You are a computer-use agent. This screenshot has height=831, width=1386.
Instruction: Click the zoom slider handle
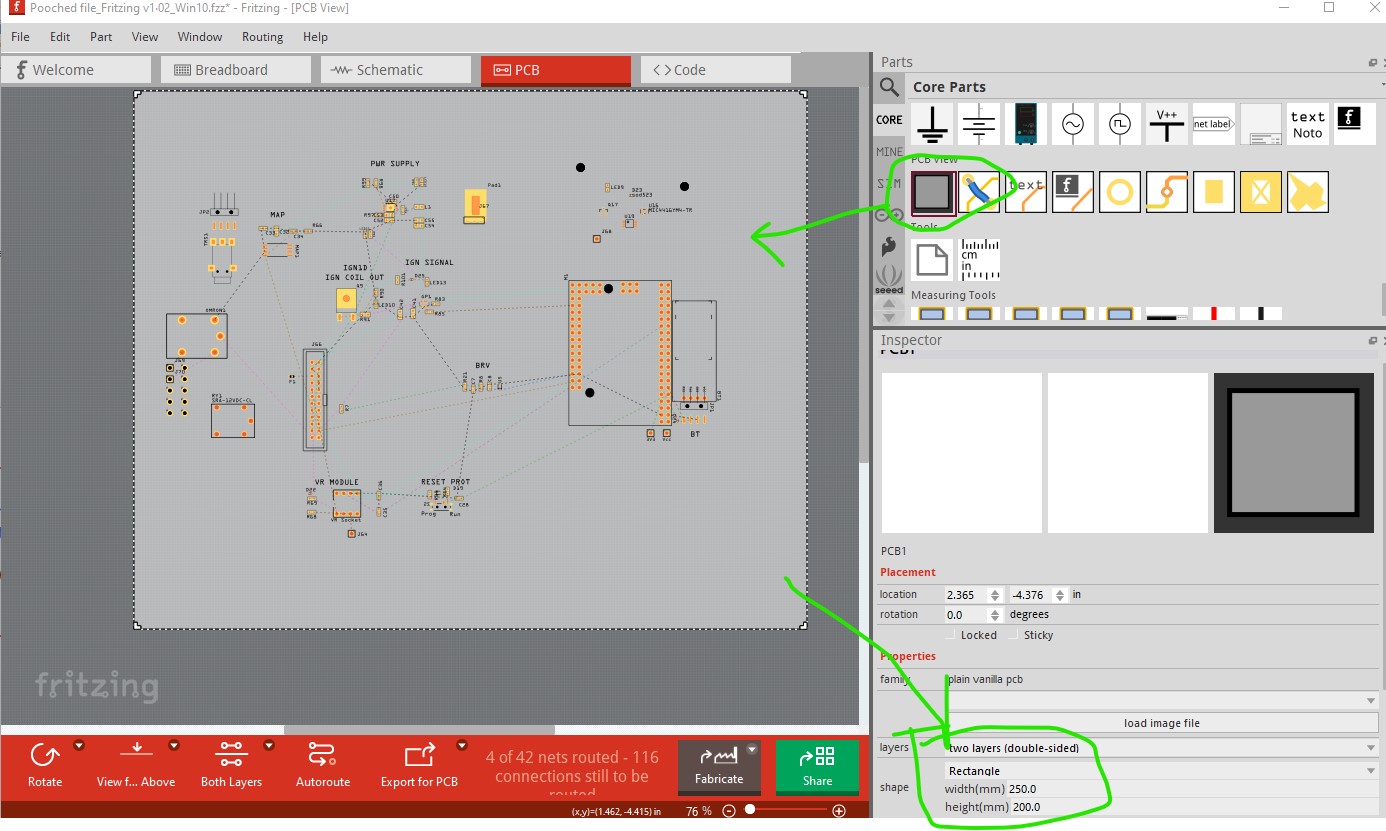749,810
